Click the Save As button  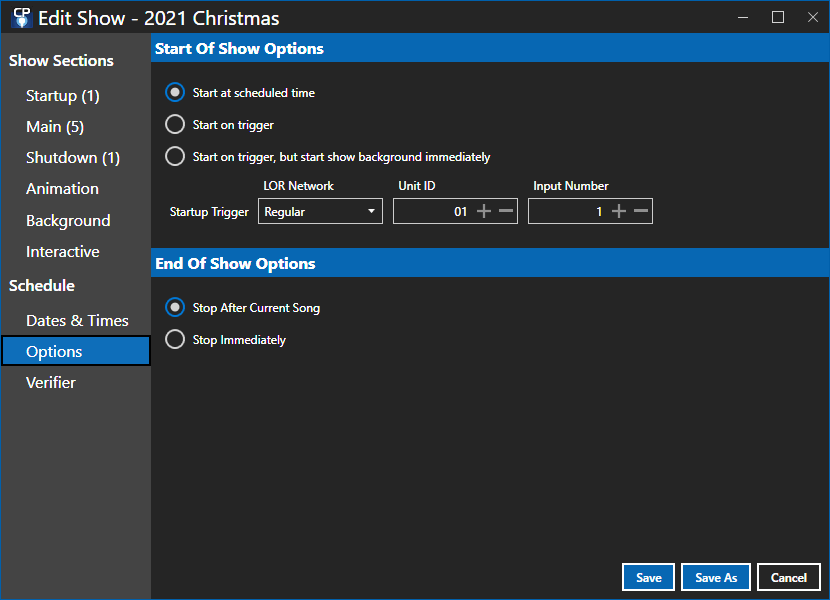(x=716, y=577)
